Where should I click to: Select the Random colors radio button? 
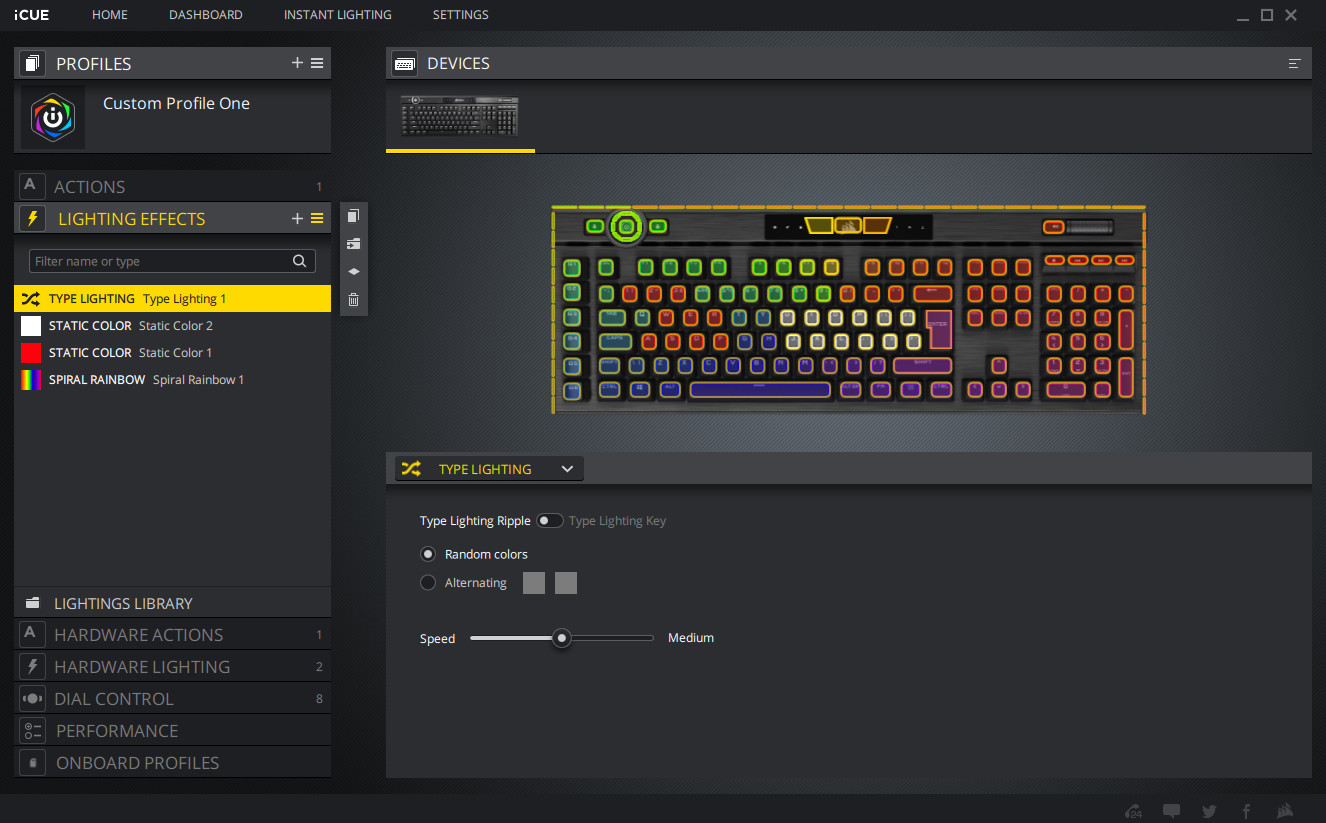click(x=428, y=554)
